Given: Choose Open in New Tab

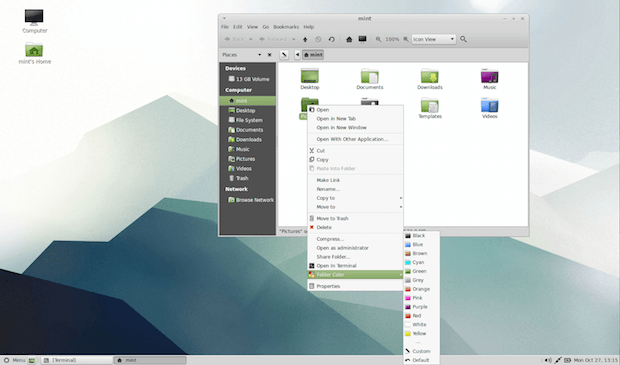Looking at the screenshot, I should tap(355, 119).
